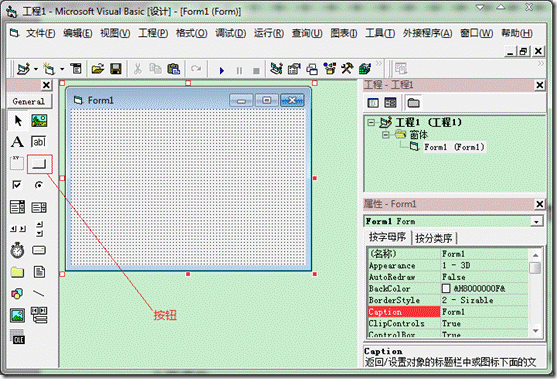Open the Form1 Form object dropdown
Image resolution: width=557 pixels, height=379 pixels.
point(536,222)
